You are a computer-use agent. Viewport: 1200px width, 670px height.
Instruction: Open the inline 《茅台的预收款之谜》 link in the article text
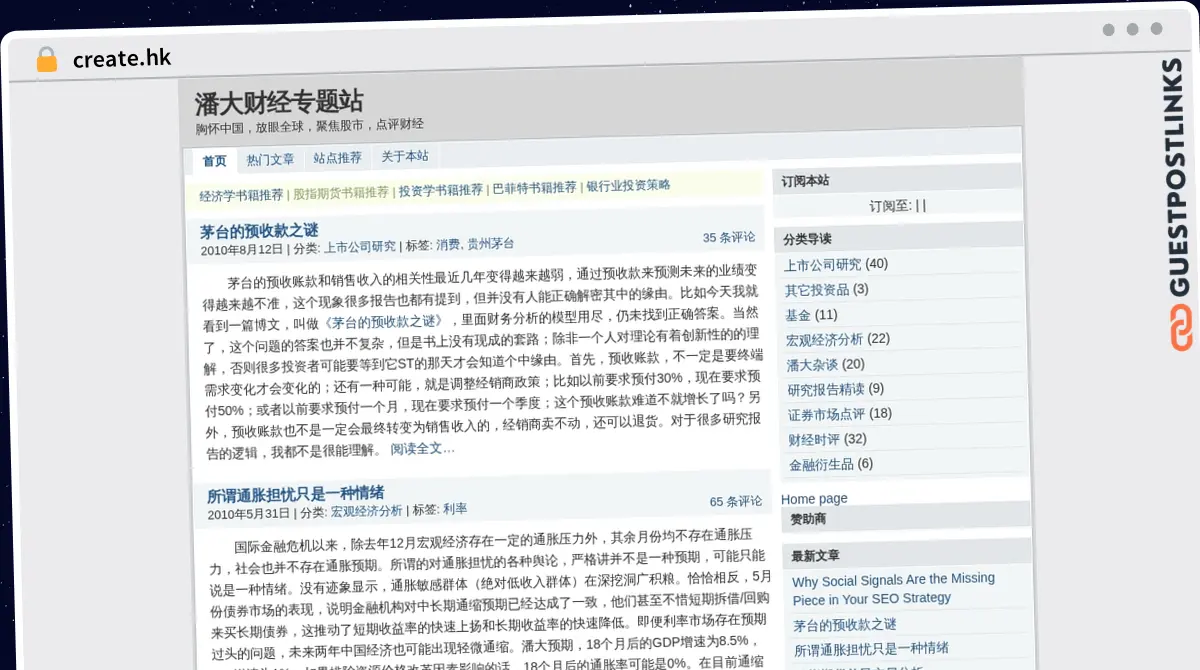[x=383, y=322]
